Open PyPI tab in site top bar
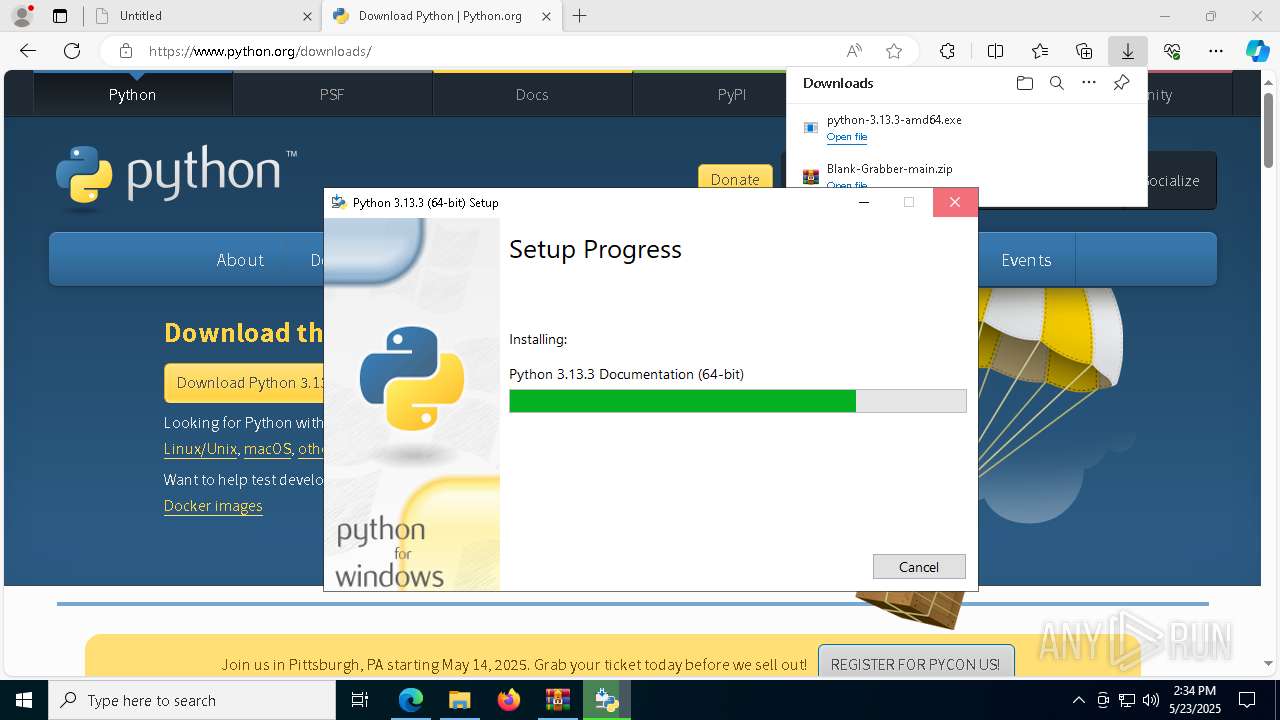This screenshot has width=1280, height=720. click(x=732, y=94)
